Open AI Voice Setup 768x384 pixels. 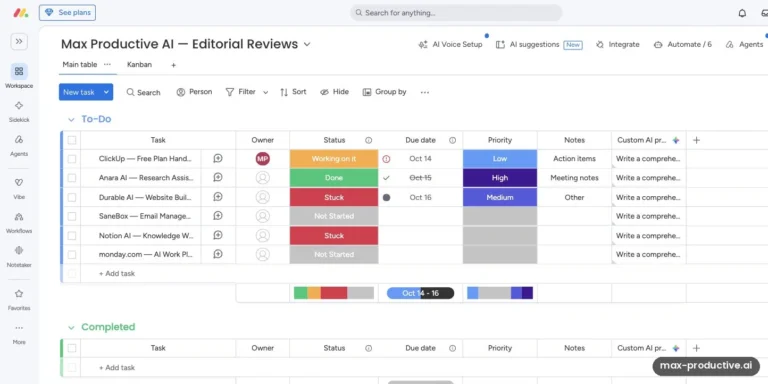pyautogui.click(x=450, y=45)
